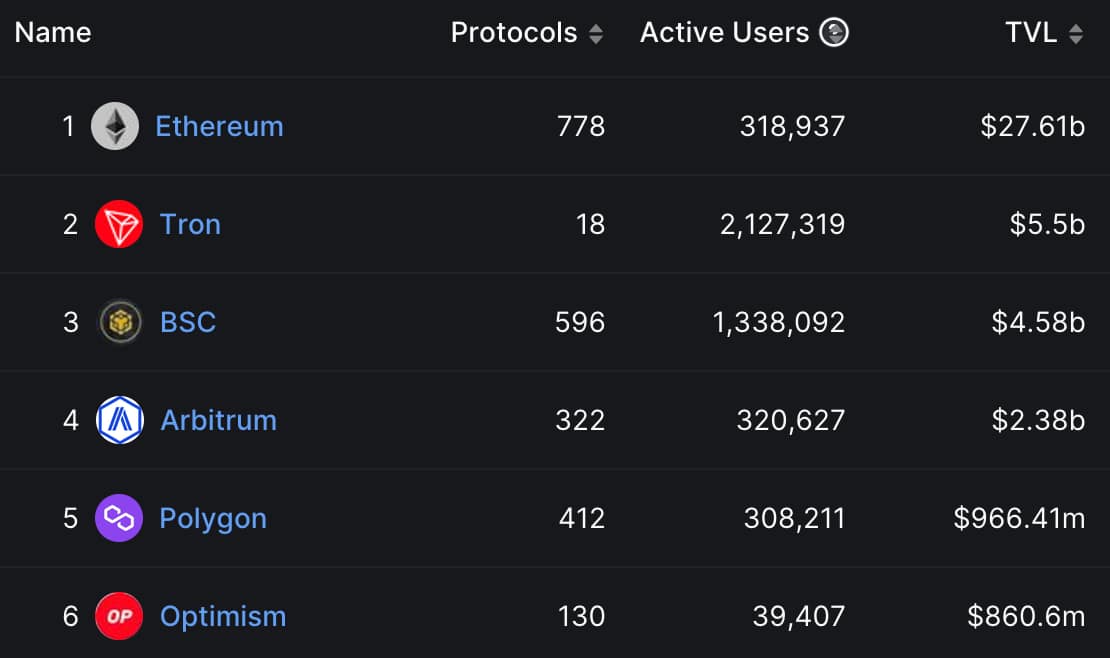The image size is (1110, 658).
Task: Click the Name column header
Action: click(52, 32)
